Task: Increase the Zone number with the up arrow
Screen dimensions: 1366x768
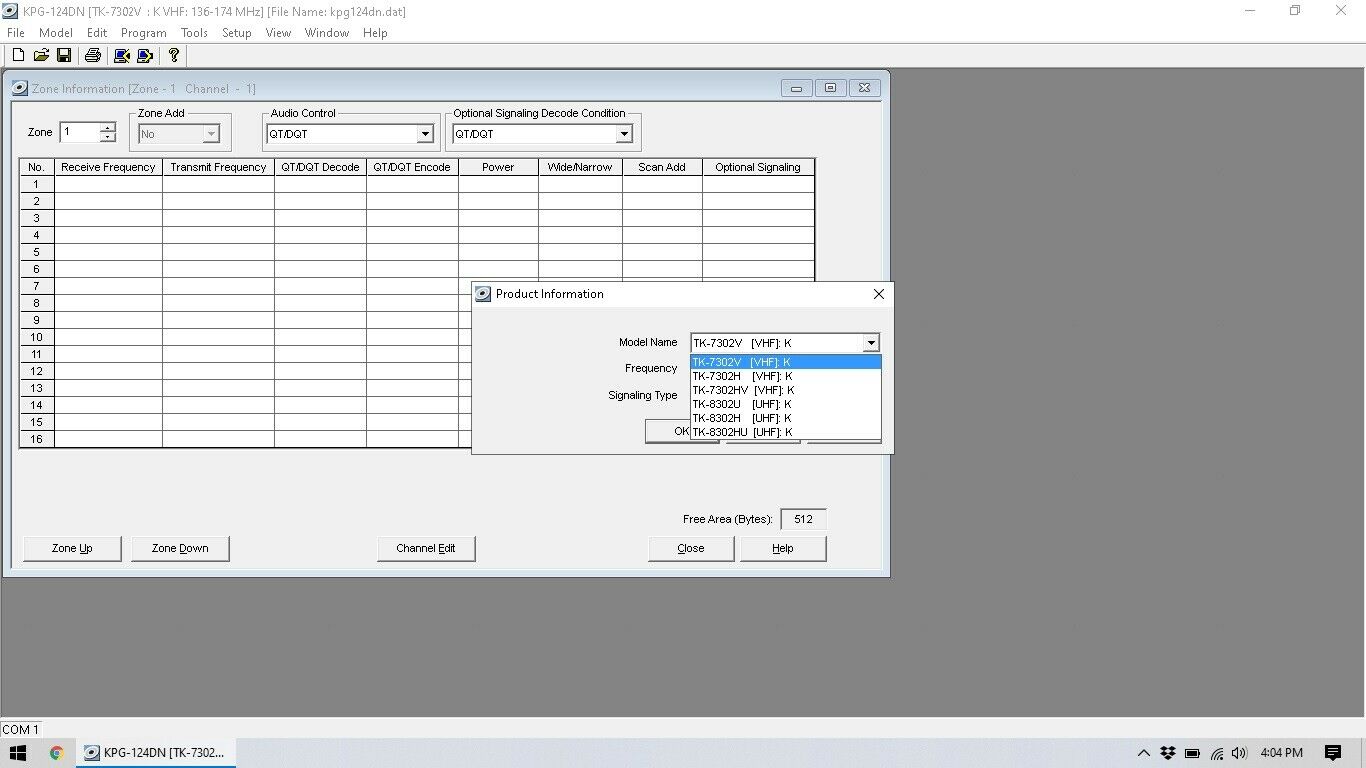Action: coord(108,127)
